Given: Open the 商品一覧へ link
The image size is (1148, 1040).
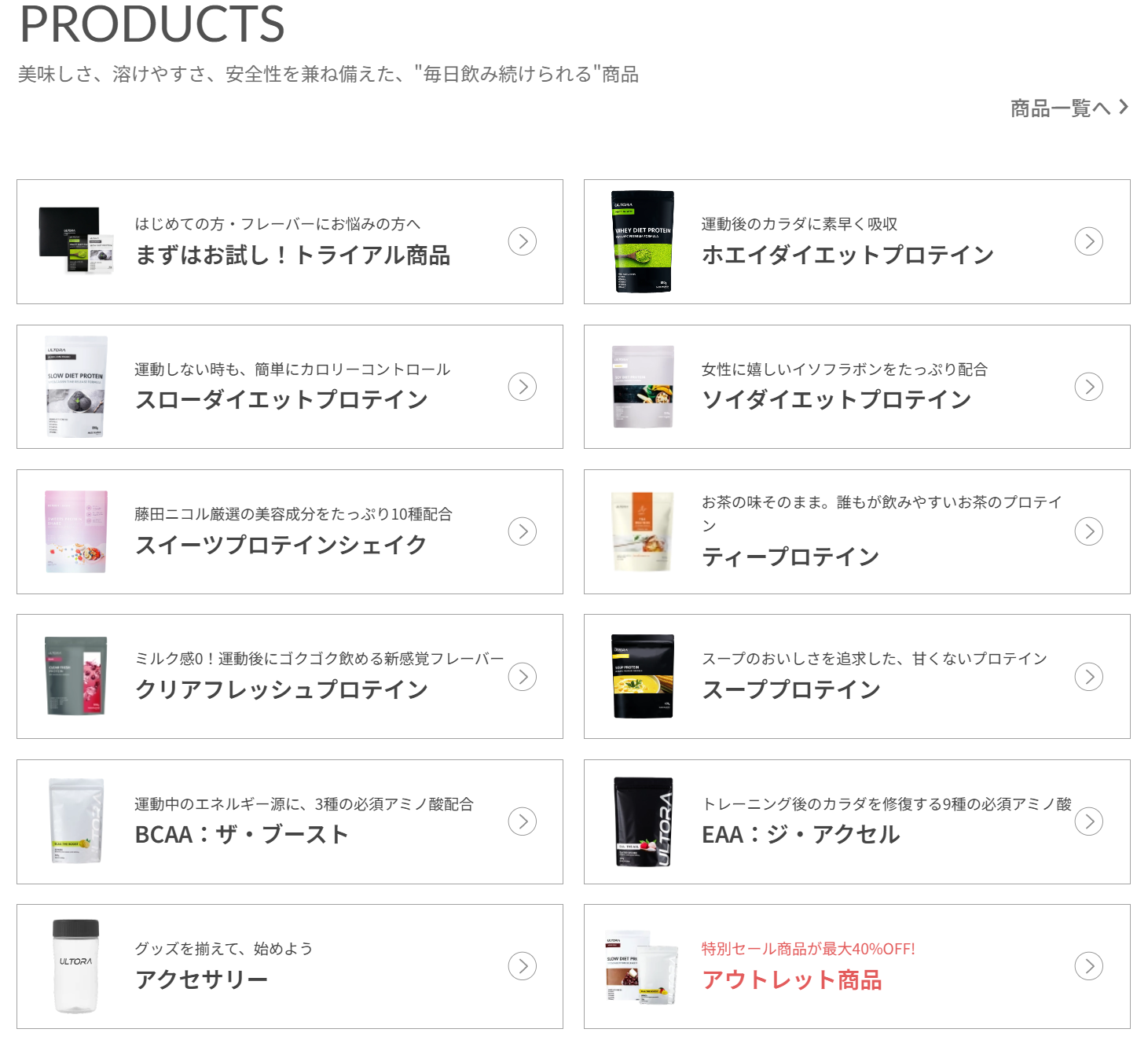Looking at the screenshot, I should 1069,108.
